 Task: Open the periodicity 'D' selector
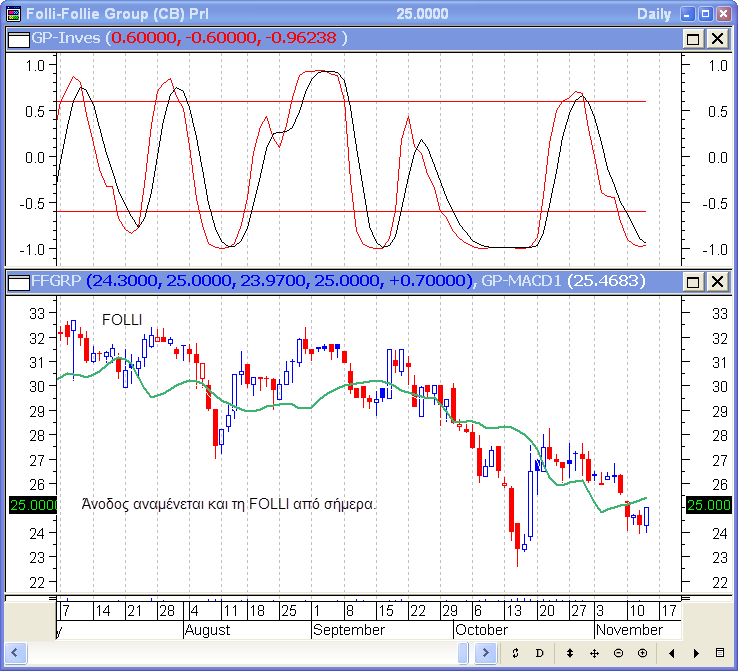coord(540,653)
